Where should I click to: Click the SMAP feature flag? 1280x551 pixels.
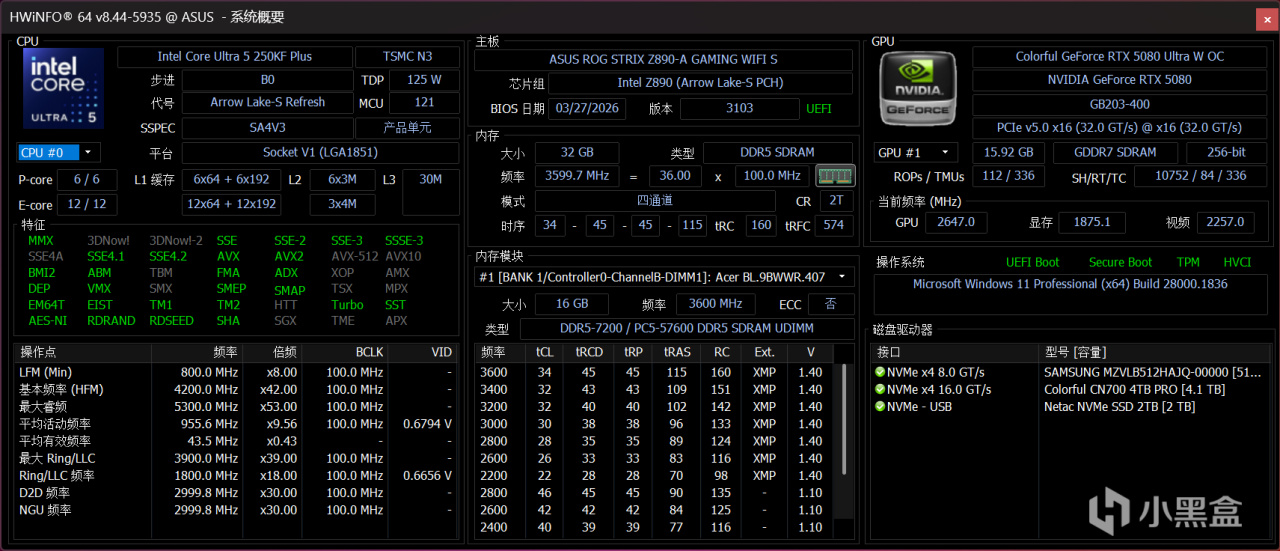click(x=290, y=290)
